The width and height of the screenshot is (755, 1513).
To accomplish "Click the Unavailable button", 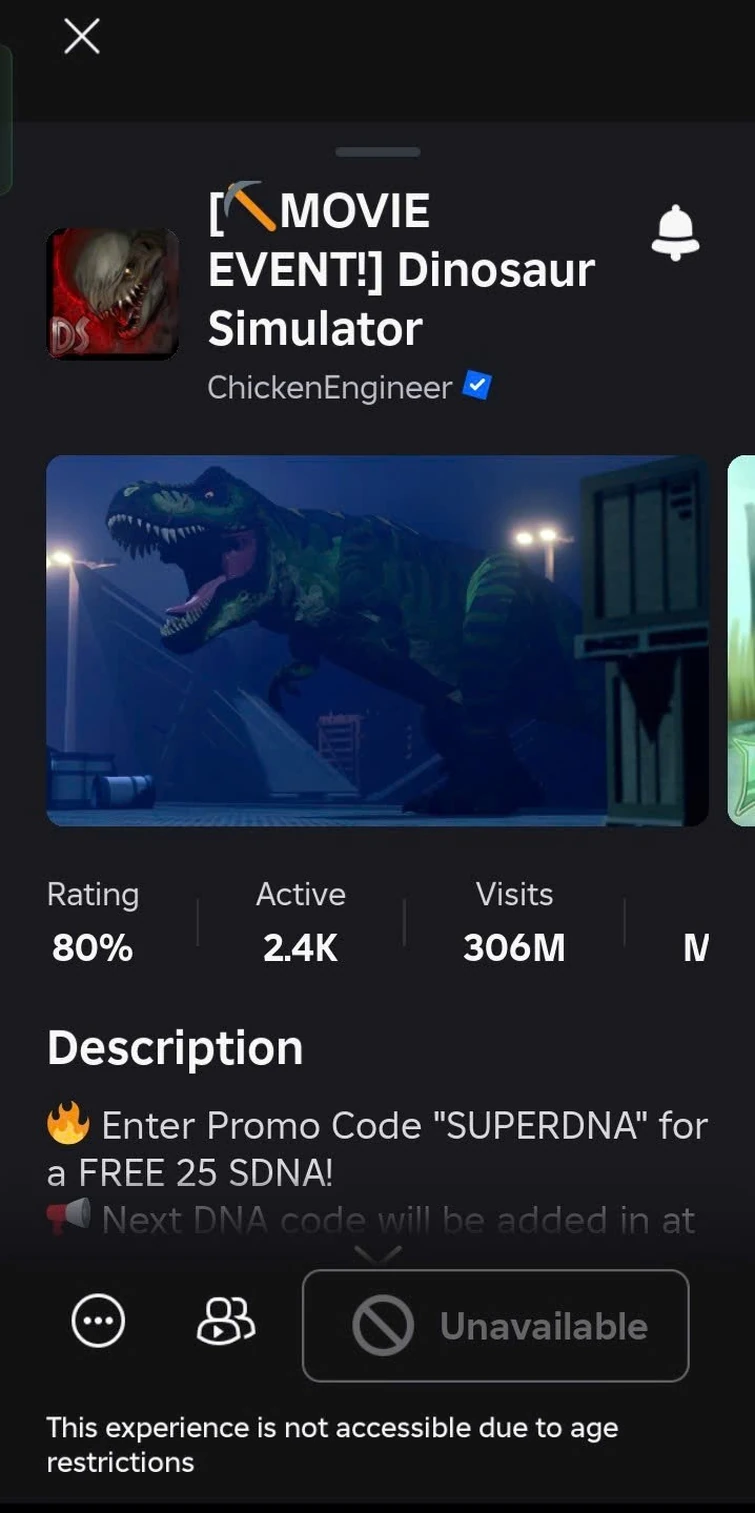I will pyautogui.click(x=496, y=1326).
